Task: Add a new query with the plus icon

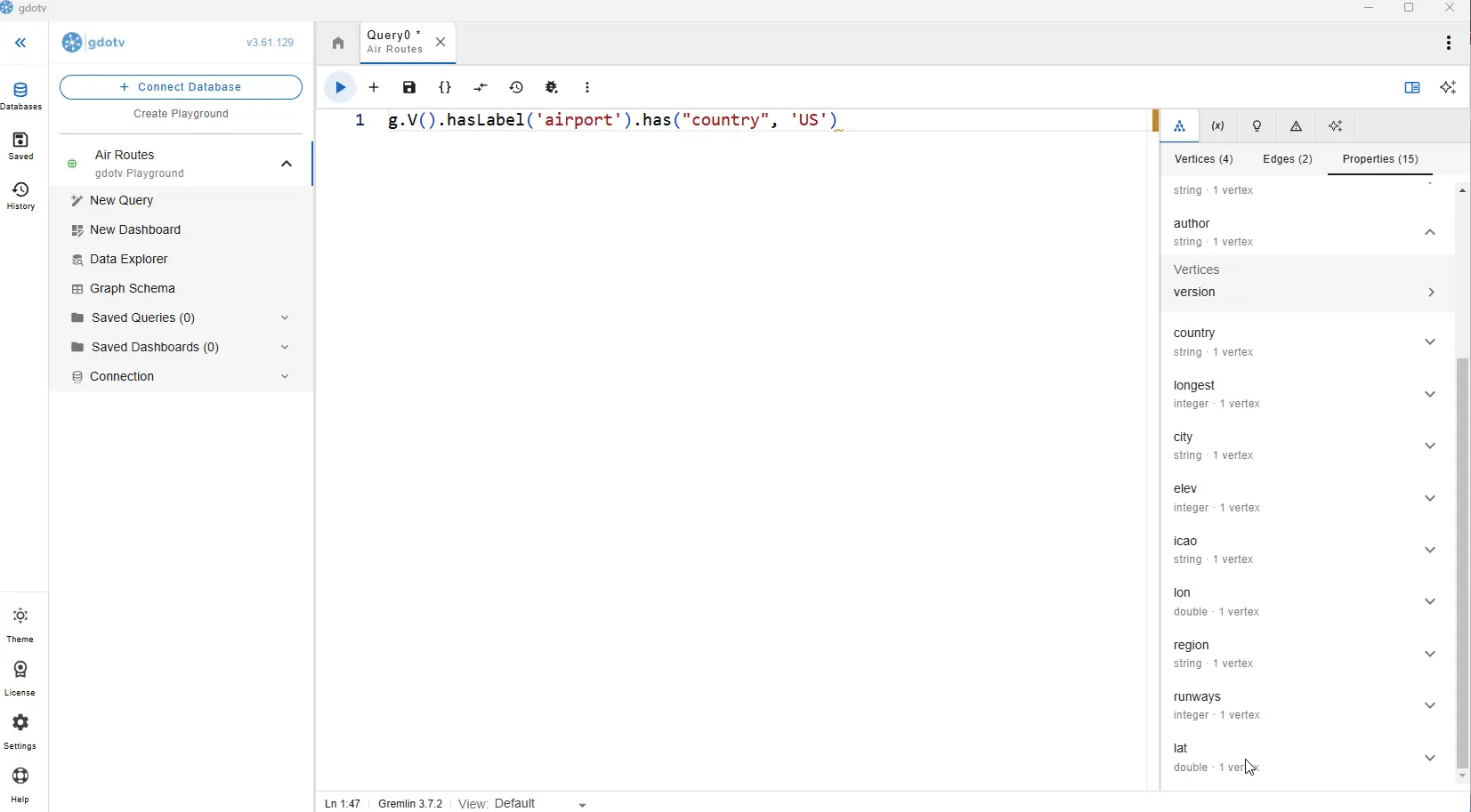Action: pyautogui.click(x=374, y=87)
